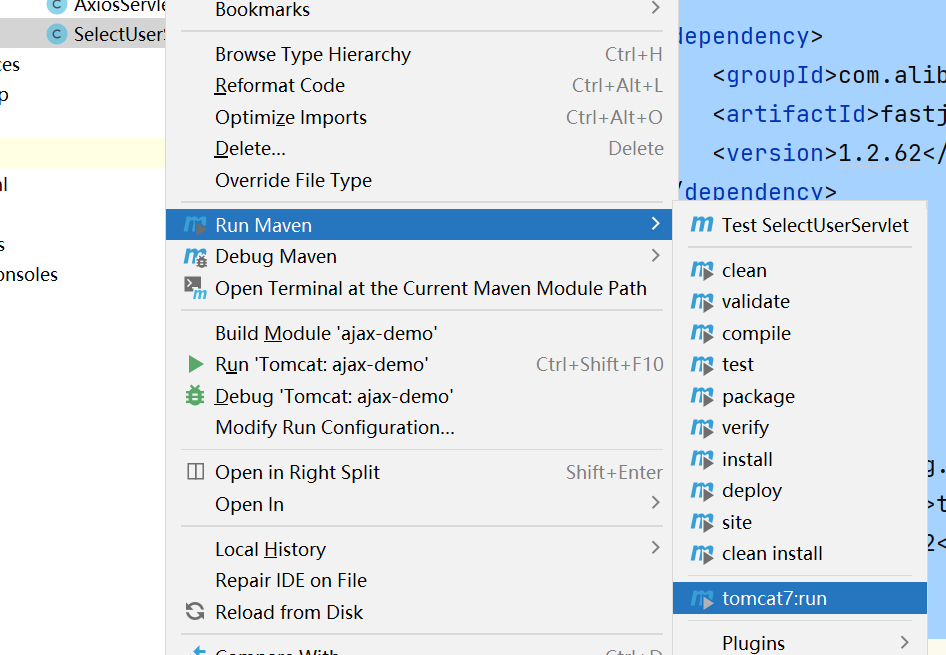This screenshot has width=946, height=655.
Task: Choose Optimize Imports from context menu
Action: 291,117
